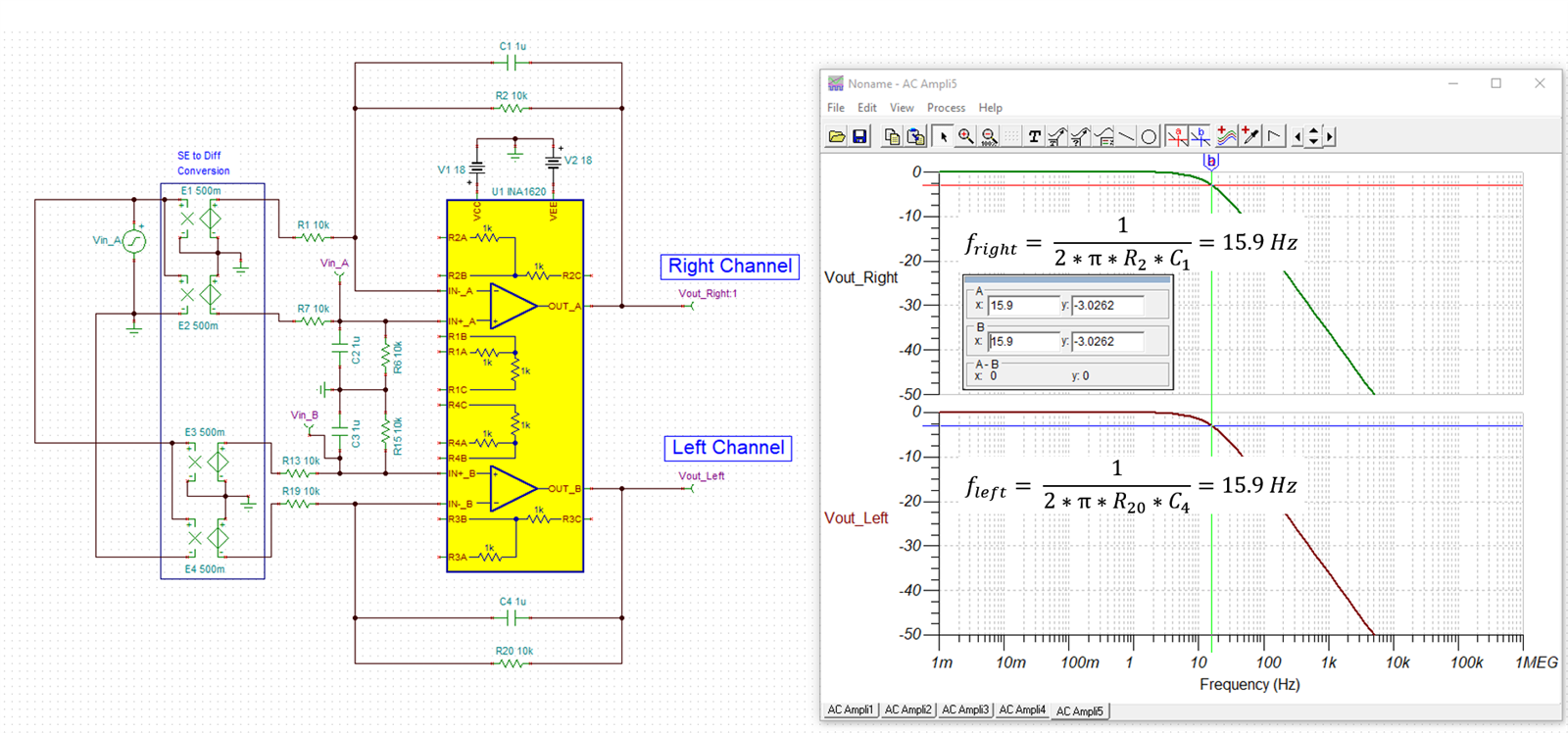Click the V1 18 battery label
The image size is (1568, 733).
[x=452, y=170]
